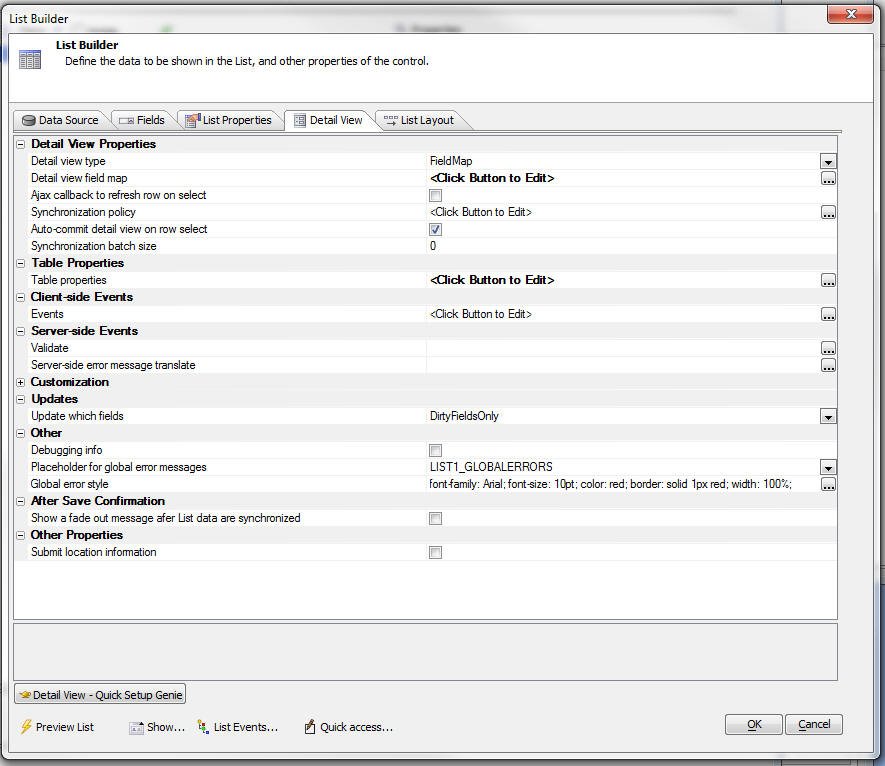885x766 pixels.
Task: Click the OK button
Action: pos(753,724)
